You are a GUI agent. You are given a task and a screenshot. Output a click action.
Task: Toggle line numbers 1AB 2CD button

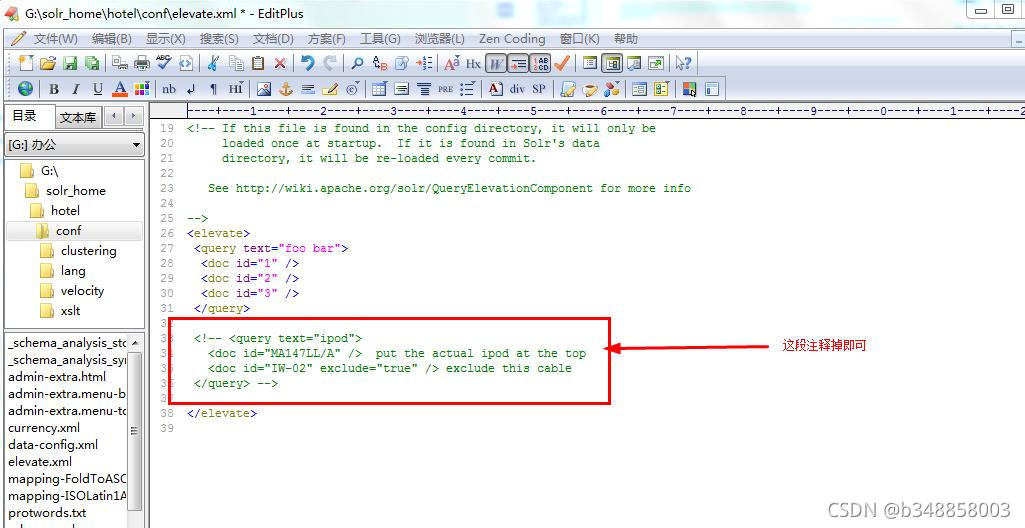(540, 63)
